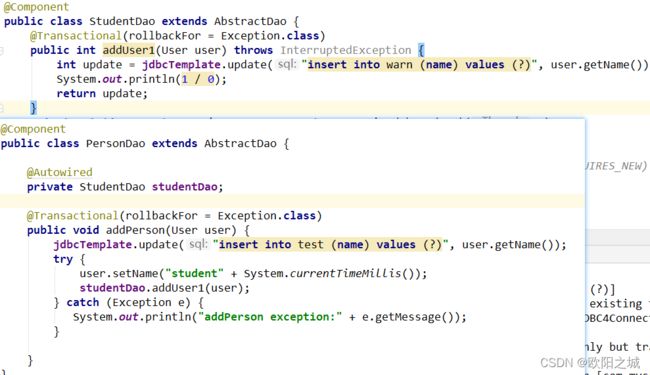Click the "insert into test" SQL string
The width and height of the screenshot is (650, 375).
coord(330,244)
